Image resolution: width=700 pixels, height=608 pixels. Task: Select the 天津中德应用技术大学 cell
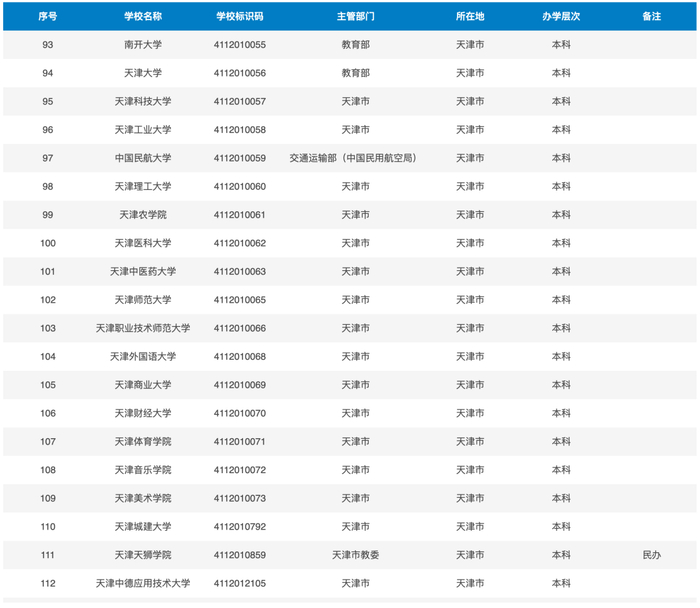143,583
